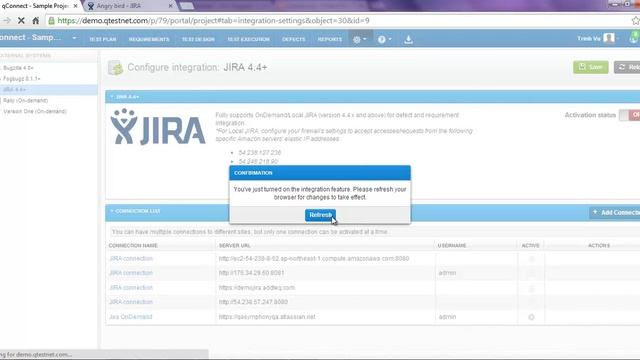This screenshot has width=640, height=360.
Task: Close the qConnect Sample Project browser tab
Action: (x=75, y=6)
